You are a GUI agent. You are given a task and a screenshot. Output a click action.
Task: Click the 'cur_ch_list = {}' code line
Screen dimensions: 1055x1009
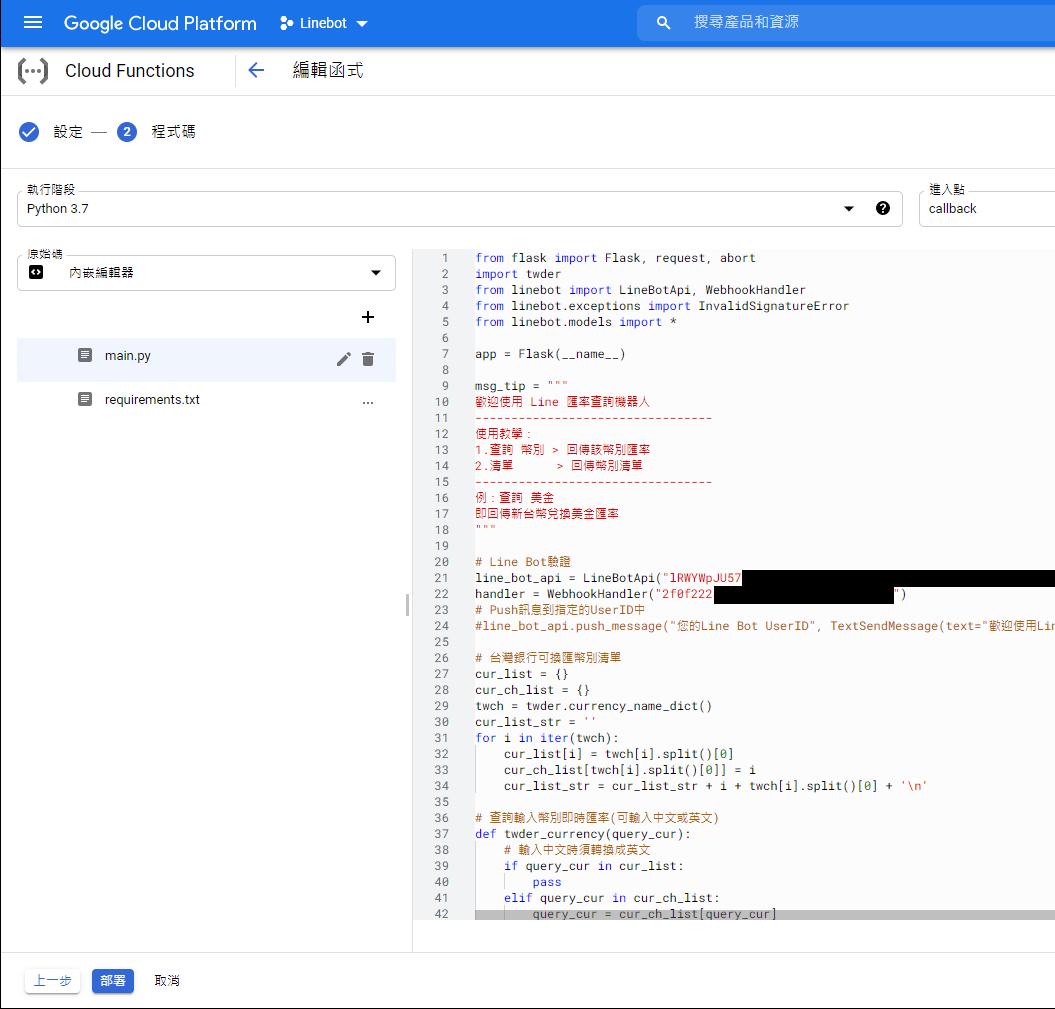point(532,690)
